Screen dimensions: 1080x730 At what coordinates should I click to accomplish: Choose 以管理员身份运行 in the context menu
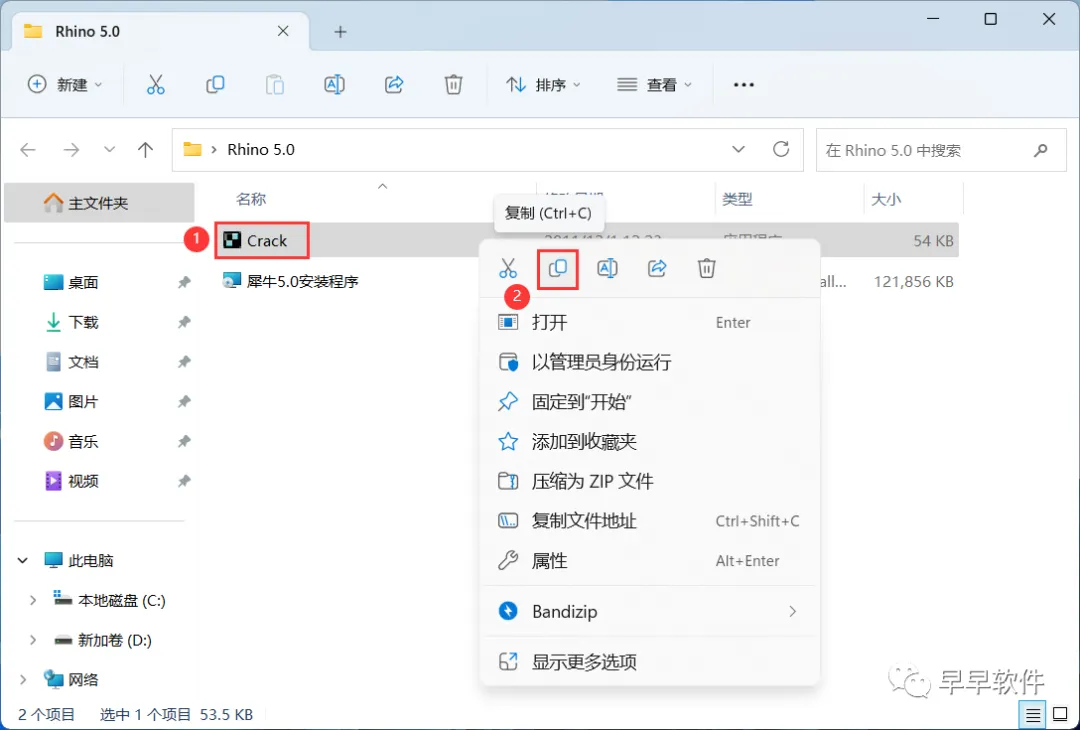click(649, 362)
